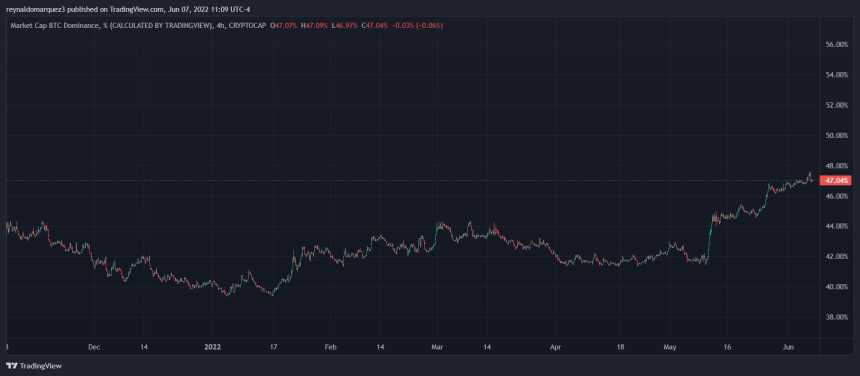
Task: Click the red 47.04% current price label
Action: tap(835, 180)
